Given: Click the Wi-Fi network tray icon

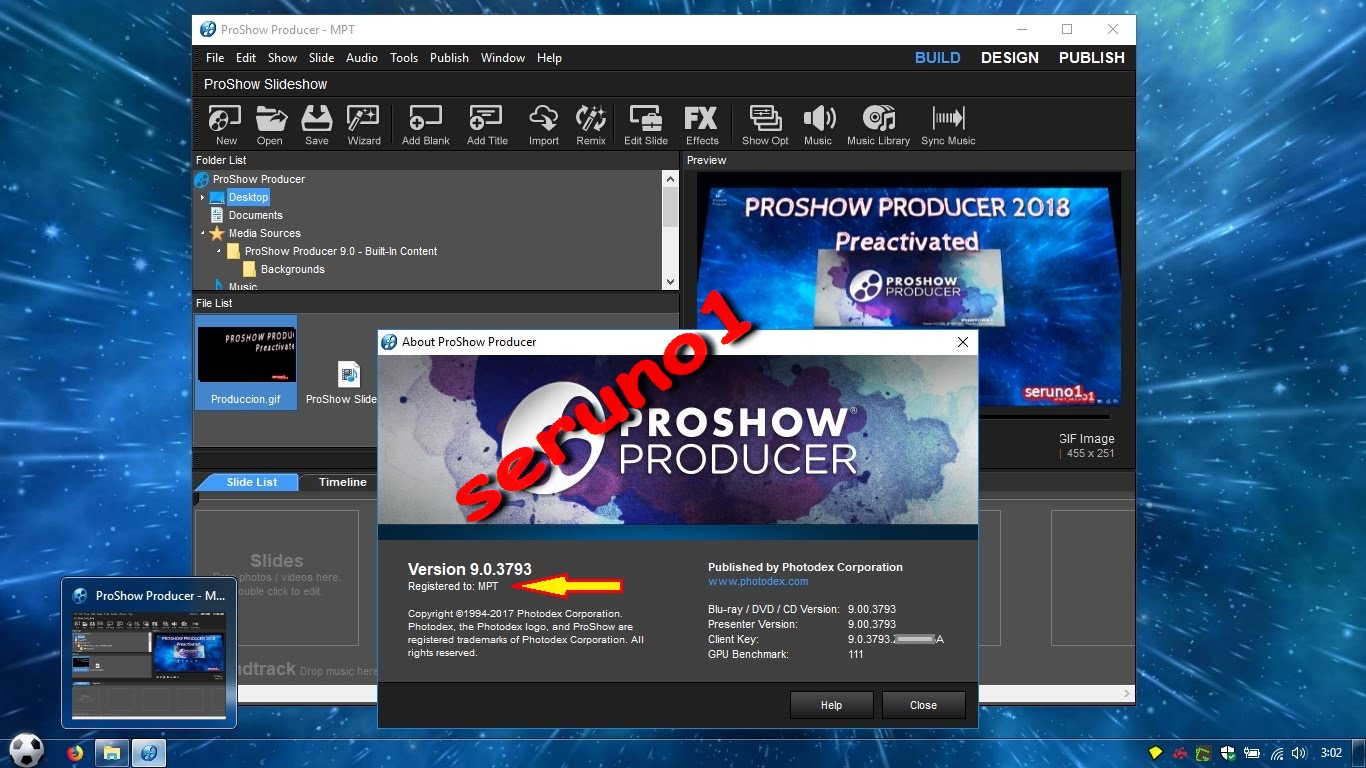Looking at the screenshot, I should [x=1276, y=753].
